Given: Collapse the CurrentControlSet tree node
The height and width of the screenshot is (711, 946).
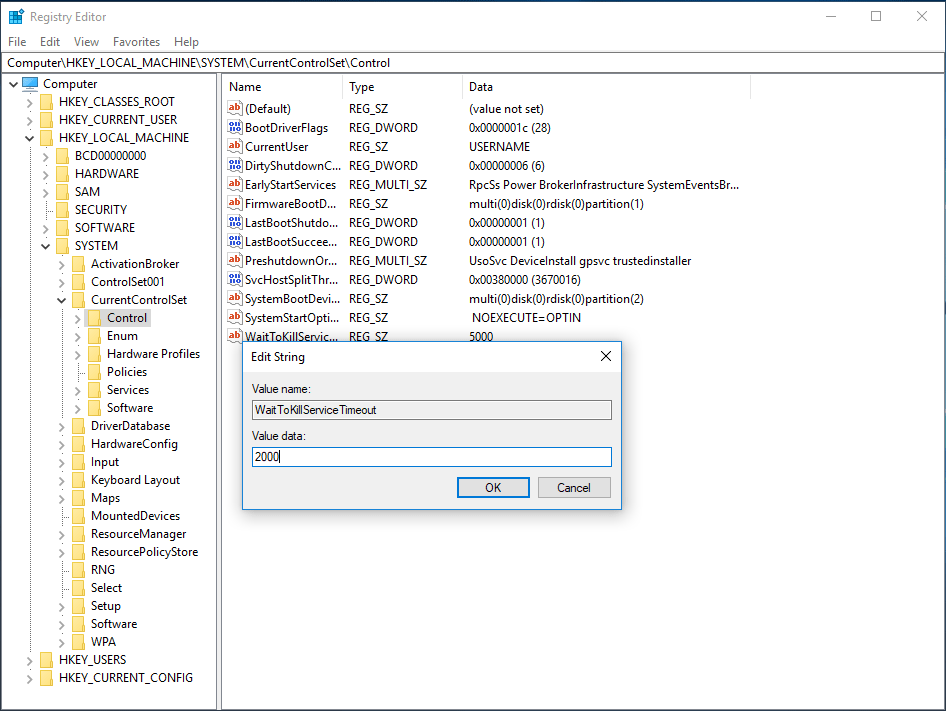Looking at the screenshot, I should [x=61, y=300].
